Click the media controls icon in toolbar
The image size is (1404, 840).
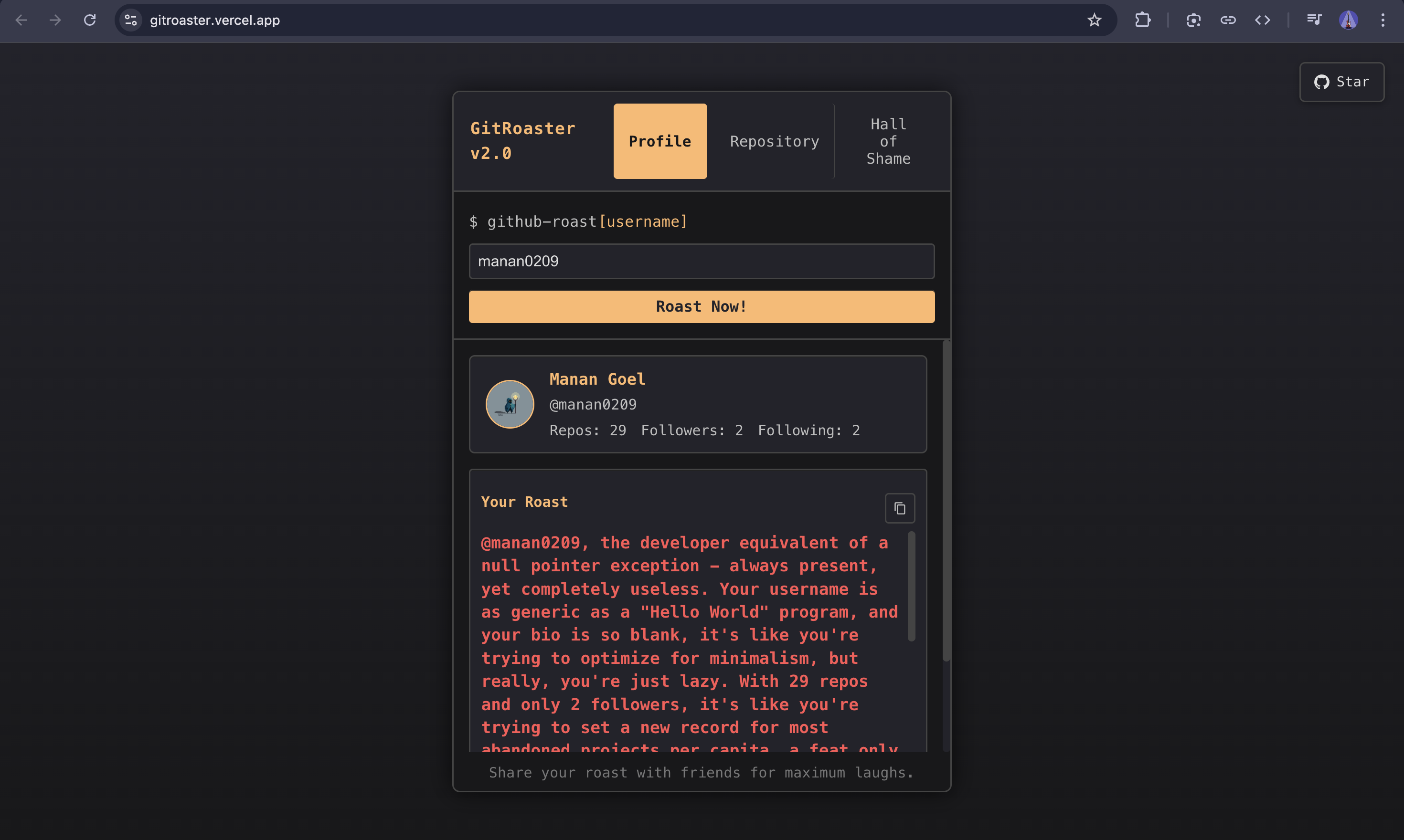click(1315, 20)
